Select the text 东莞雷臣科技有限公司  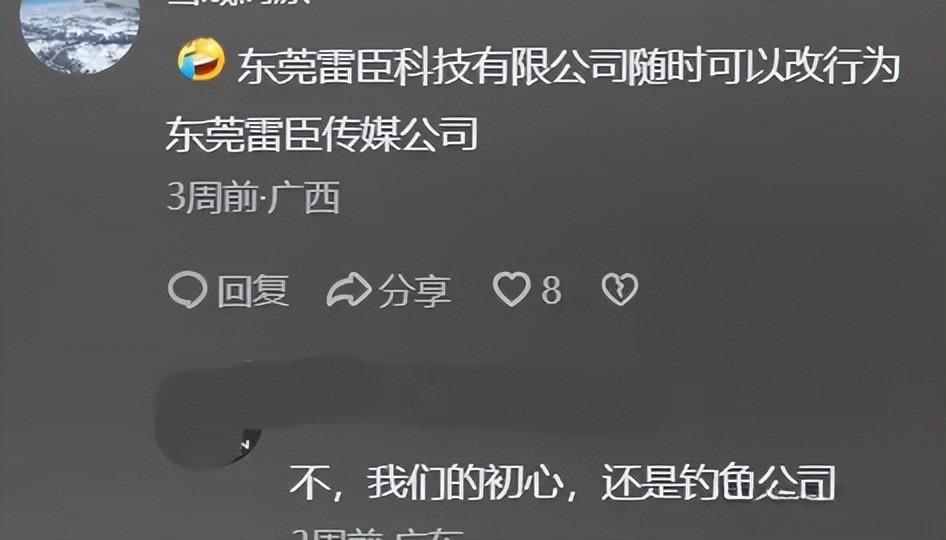[x=432, y=65]
